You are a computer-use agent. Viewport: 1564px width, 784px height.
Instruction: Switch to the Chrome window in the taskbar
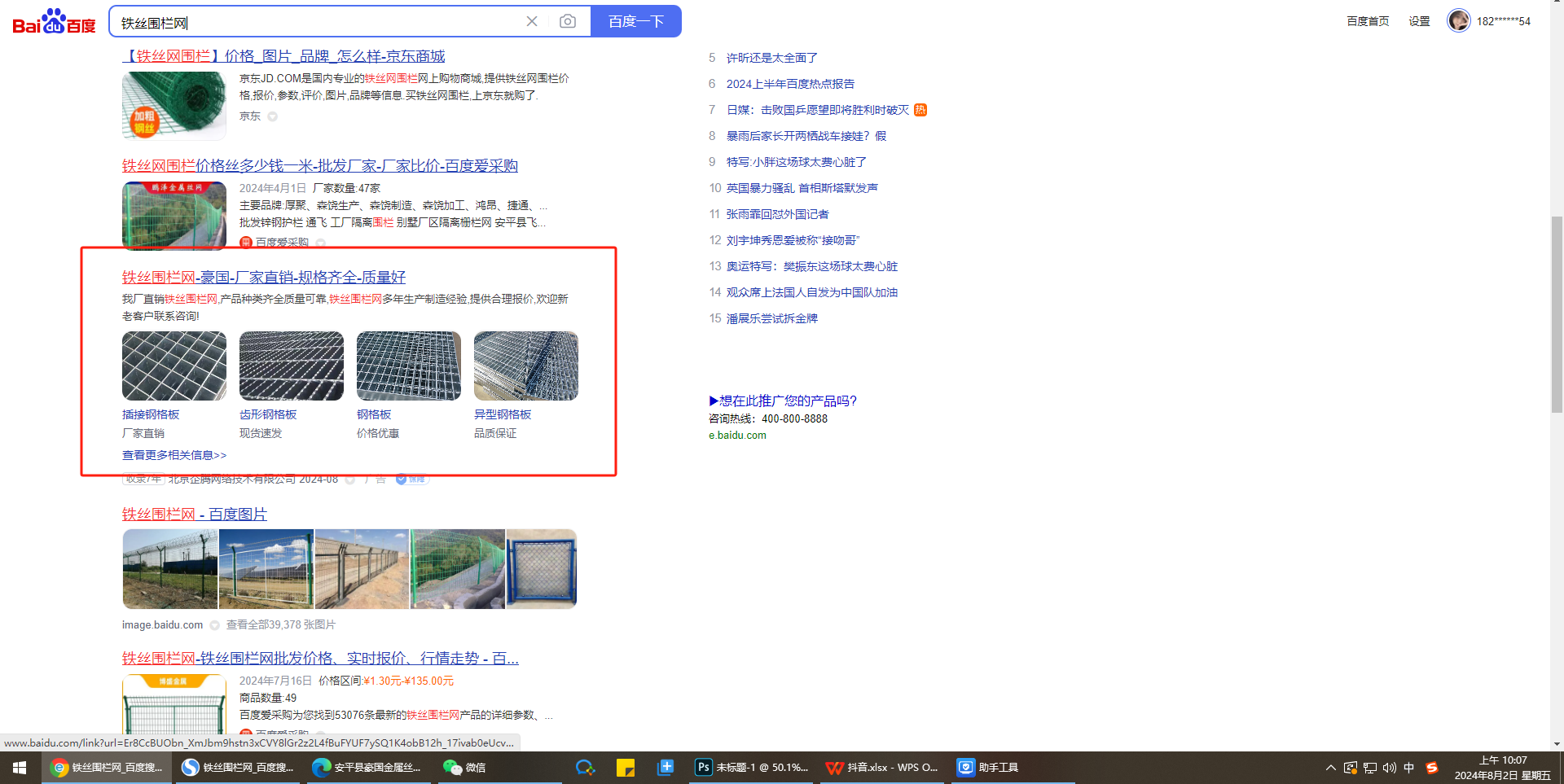click(x=106, y=768)
